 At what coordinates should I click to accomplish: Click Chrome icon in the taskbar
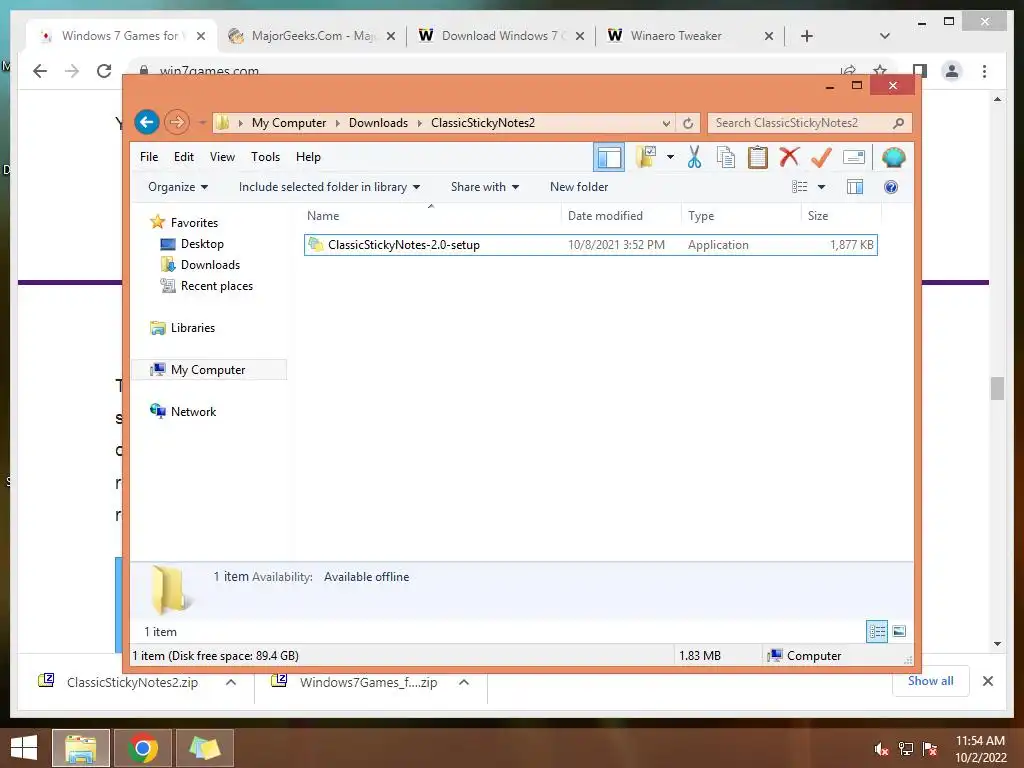coord(142,748)
